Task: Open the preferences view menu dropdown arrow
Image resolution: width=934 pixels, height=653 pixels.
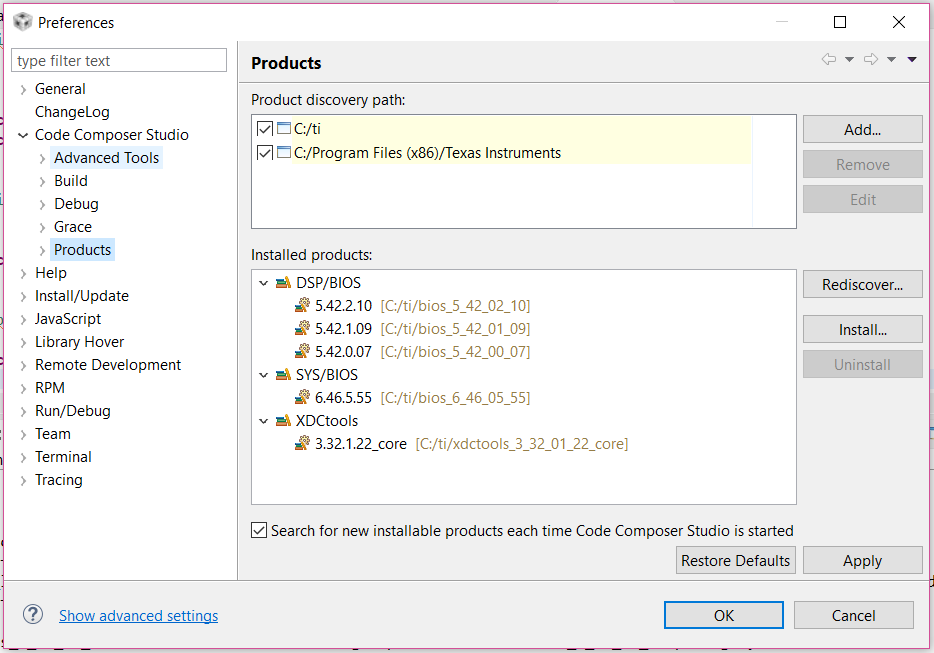Action: coord(912,60)
